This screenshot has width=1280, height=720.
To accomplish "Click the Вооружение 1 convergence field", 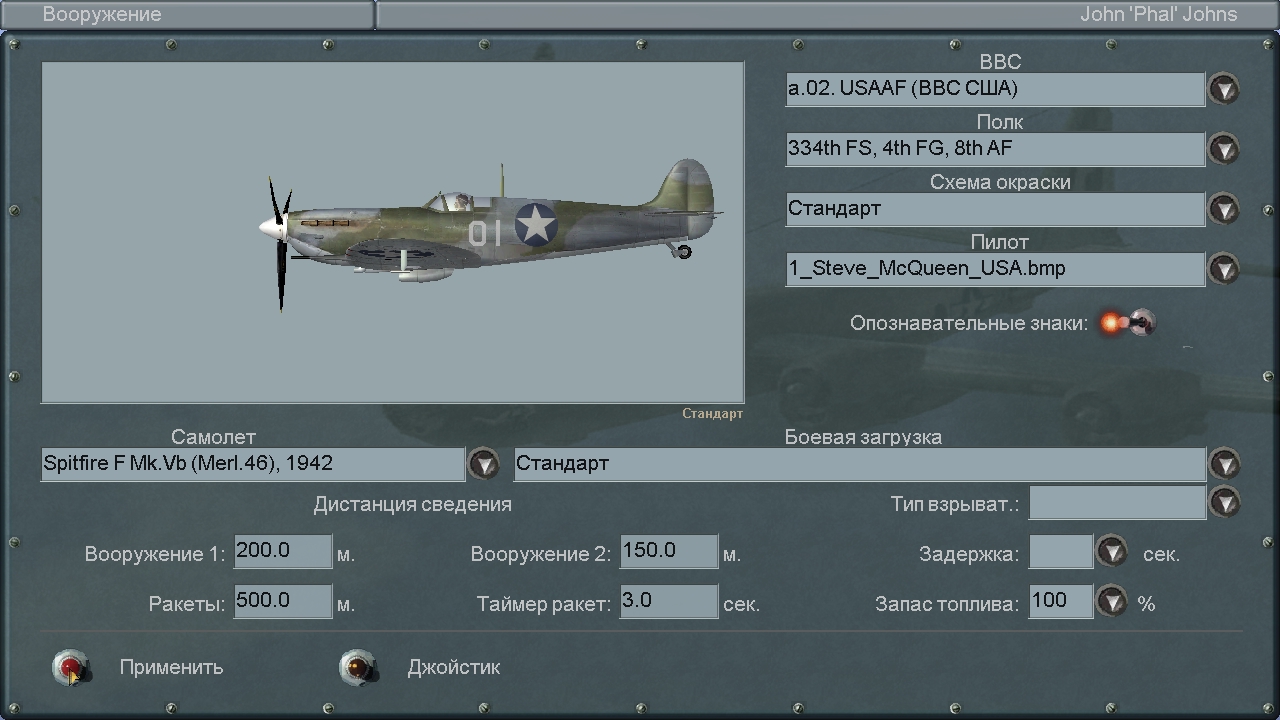I will tap(283, 551).
